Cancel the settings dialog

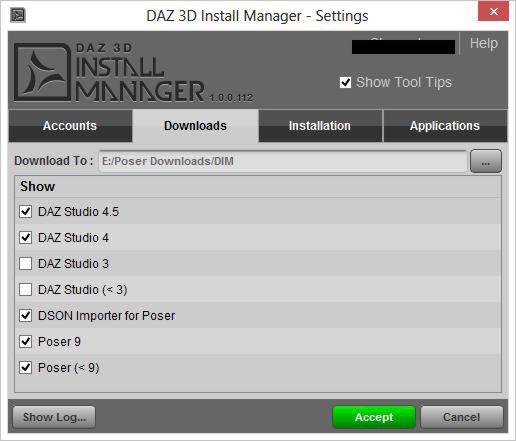pyautogui.click(x=462, y=417)
